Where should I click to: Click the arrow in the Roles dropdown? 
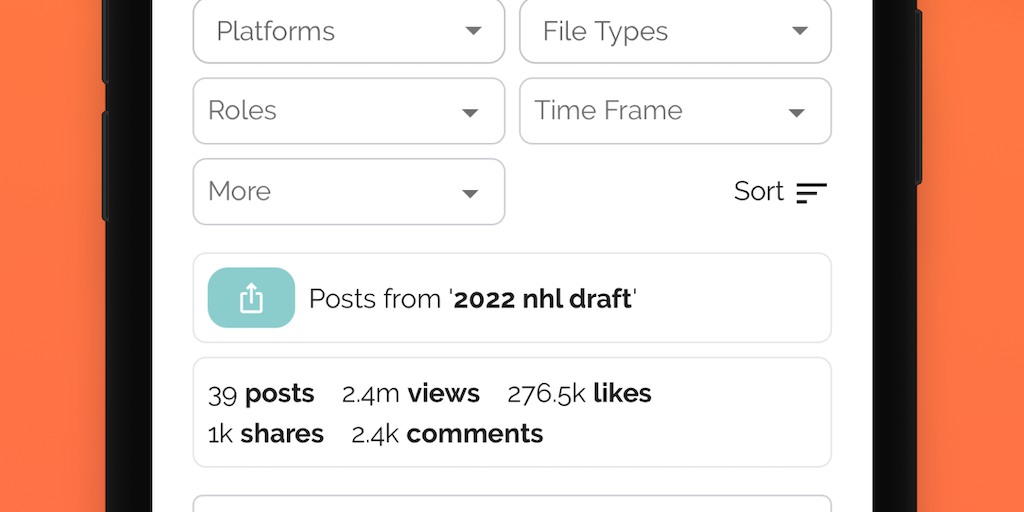pos(470,112)
